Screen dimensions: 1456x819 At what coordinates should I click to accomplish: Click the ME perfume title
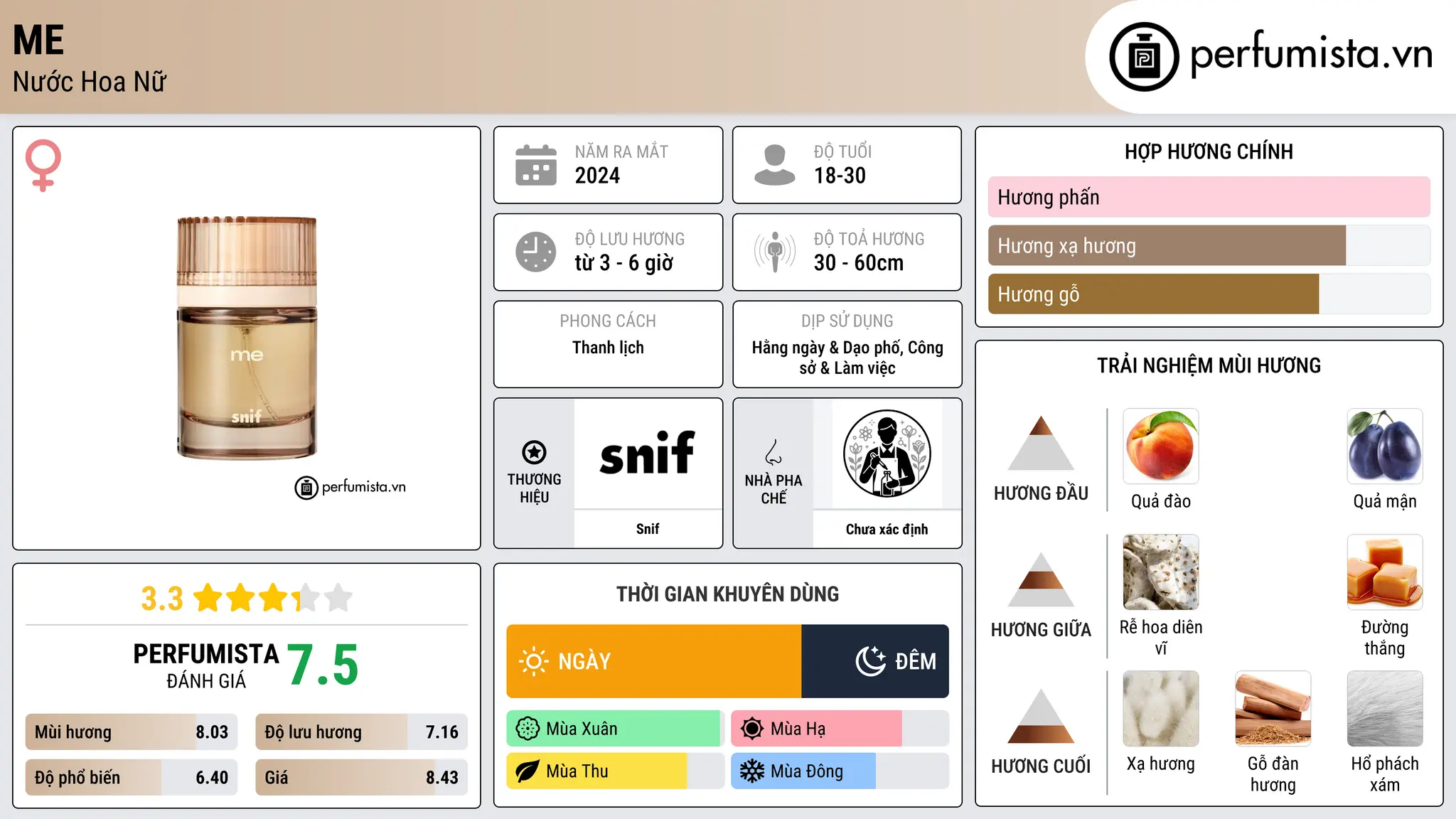click(38, 40)
